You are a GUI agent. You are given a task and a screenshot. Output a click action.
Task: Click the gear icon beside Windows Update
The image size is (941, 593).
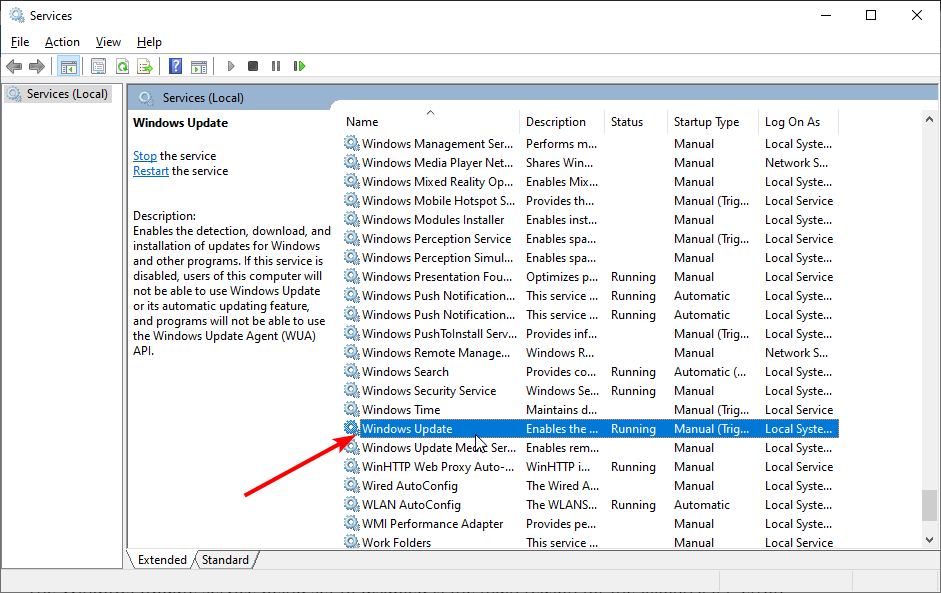coord(351,428)
